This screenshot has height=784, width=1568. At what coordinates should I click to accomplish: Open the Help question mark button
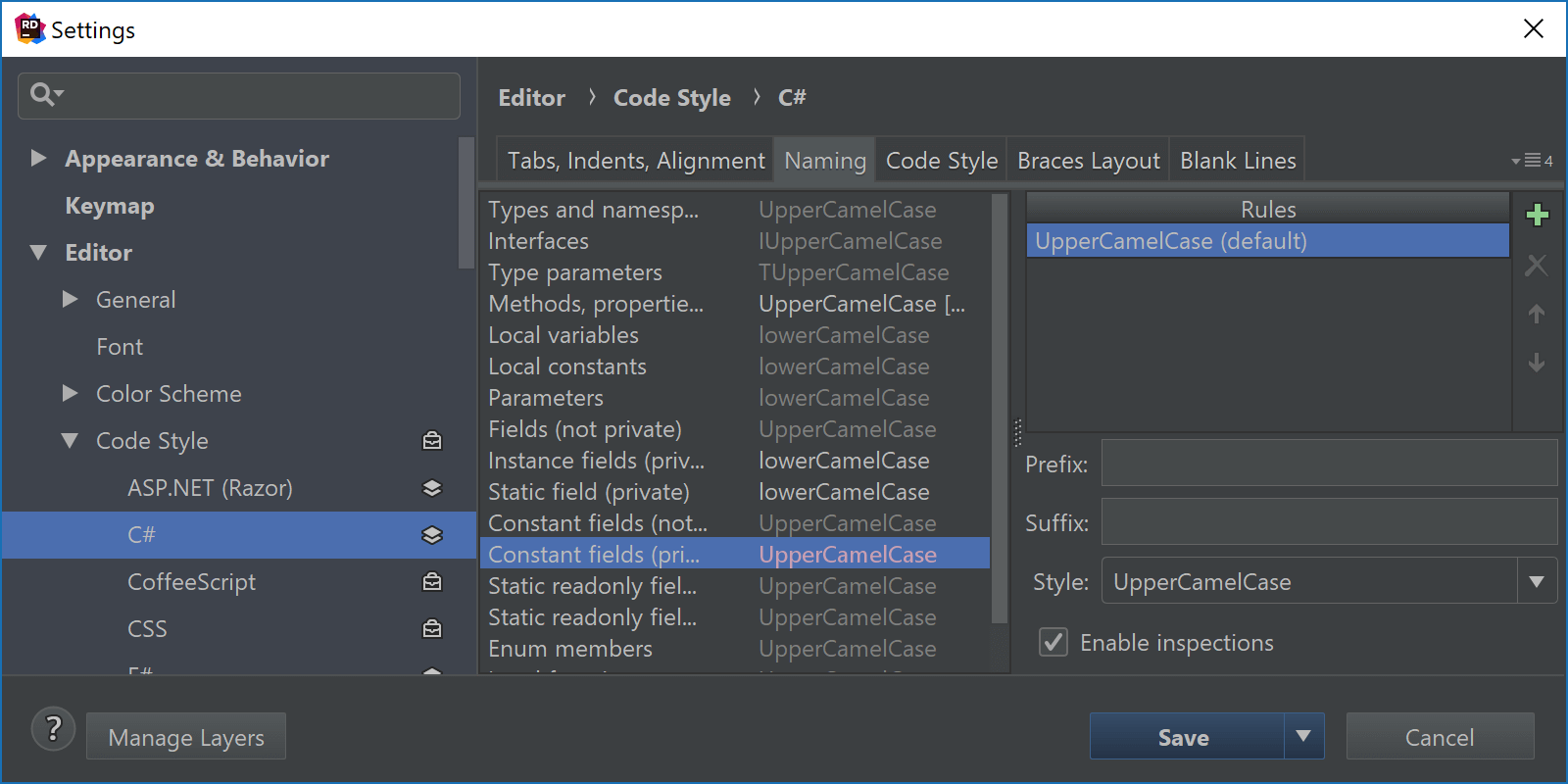coord(53,729)
